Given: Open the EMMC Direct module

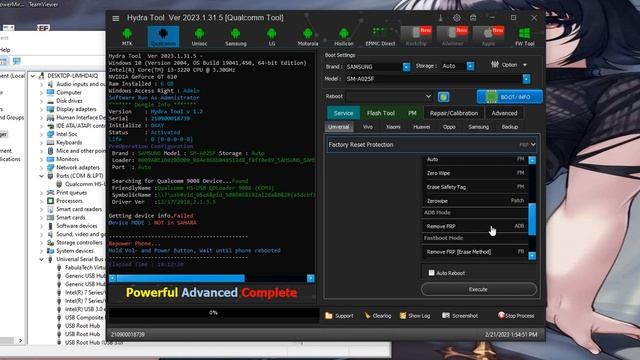Looking at the screenshot, I should tap(380, 37).
